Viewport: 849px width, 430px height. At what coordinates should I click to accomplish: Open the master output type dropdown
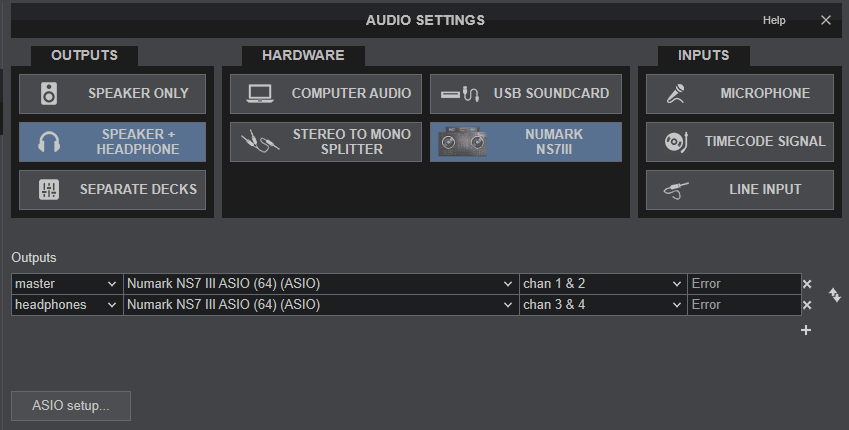click(67, 284)
